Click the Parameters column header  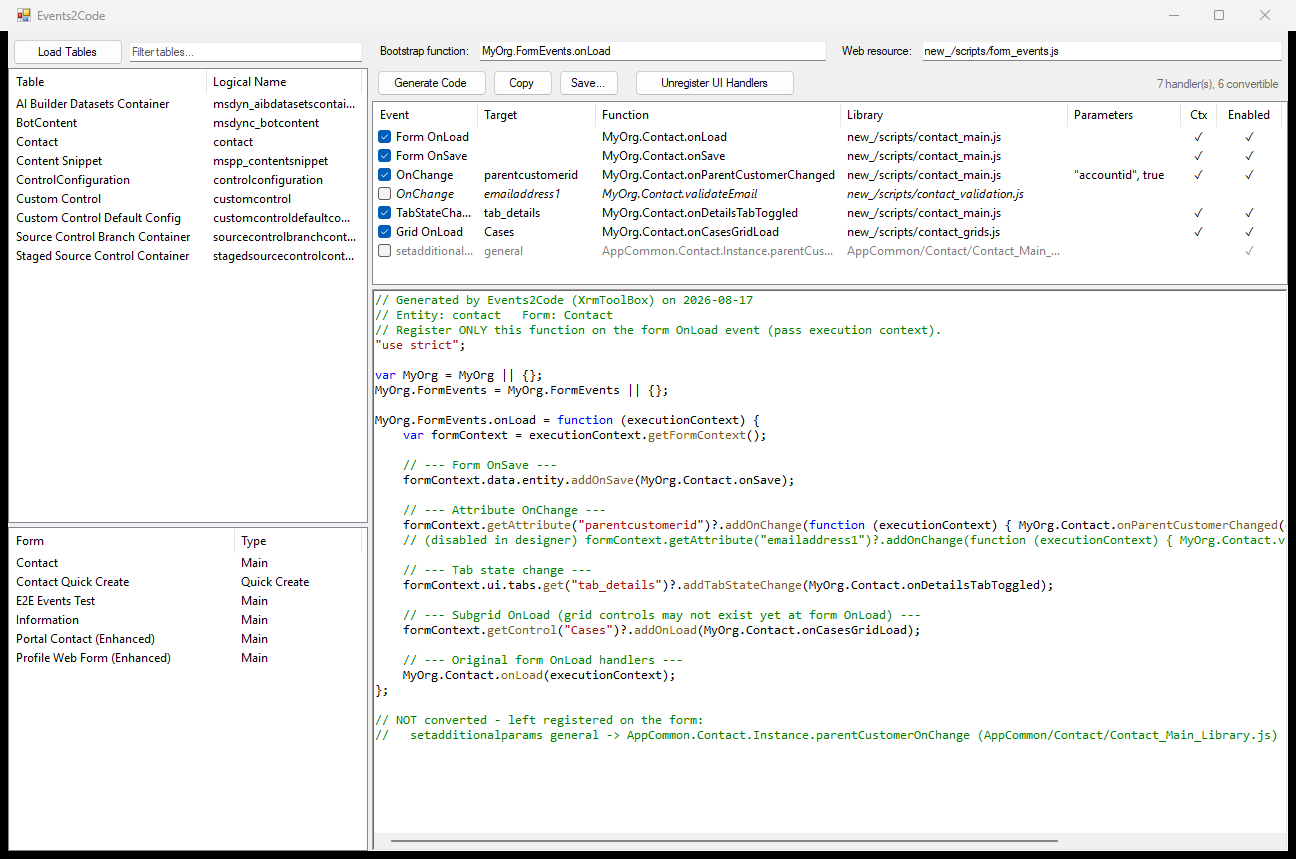[x=1124, y=115]
